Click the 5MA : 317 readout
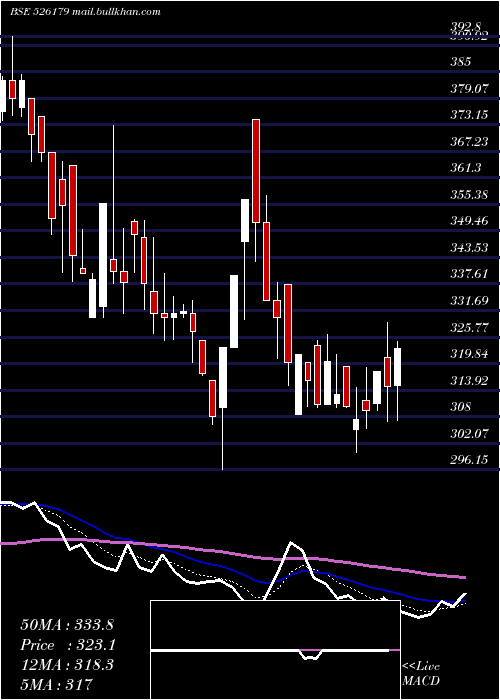 (x=56, y=685)
